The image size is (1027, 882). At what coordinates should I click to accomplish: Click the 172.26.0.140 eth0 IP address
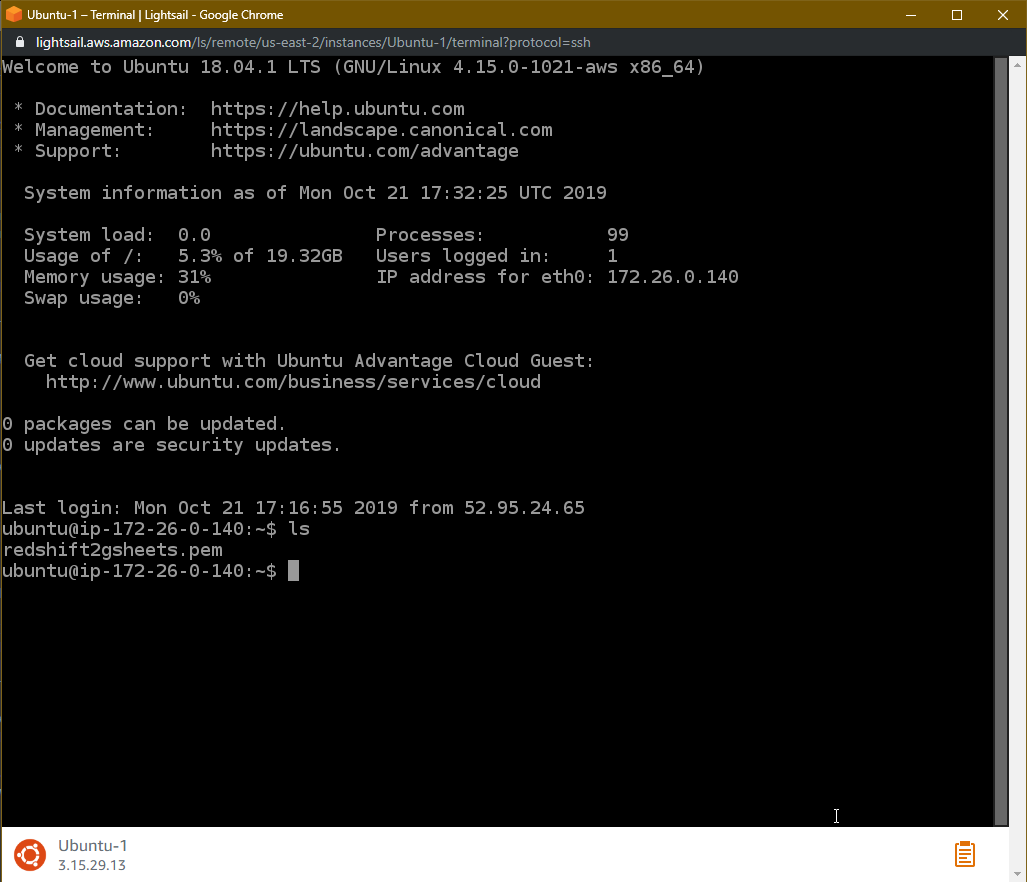point(673,277)
